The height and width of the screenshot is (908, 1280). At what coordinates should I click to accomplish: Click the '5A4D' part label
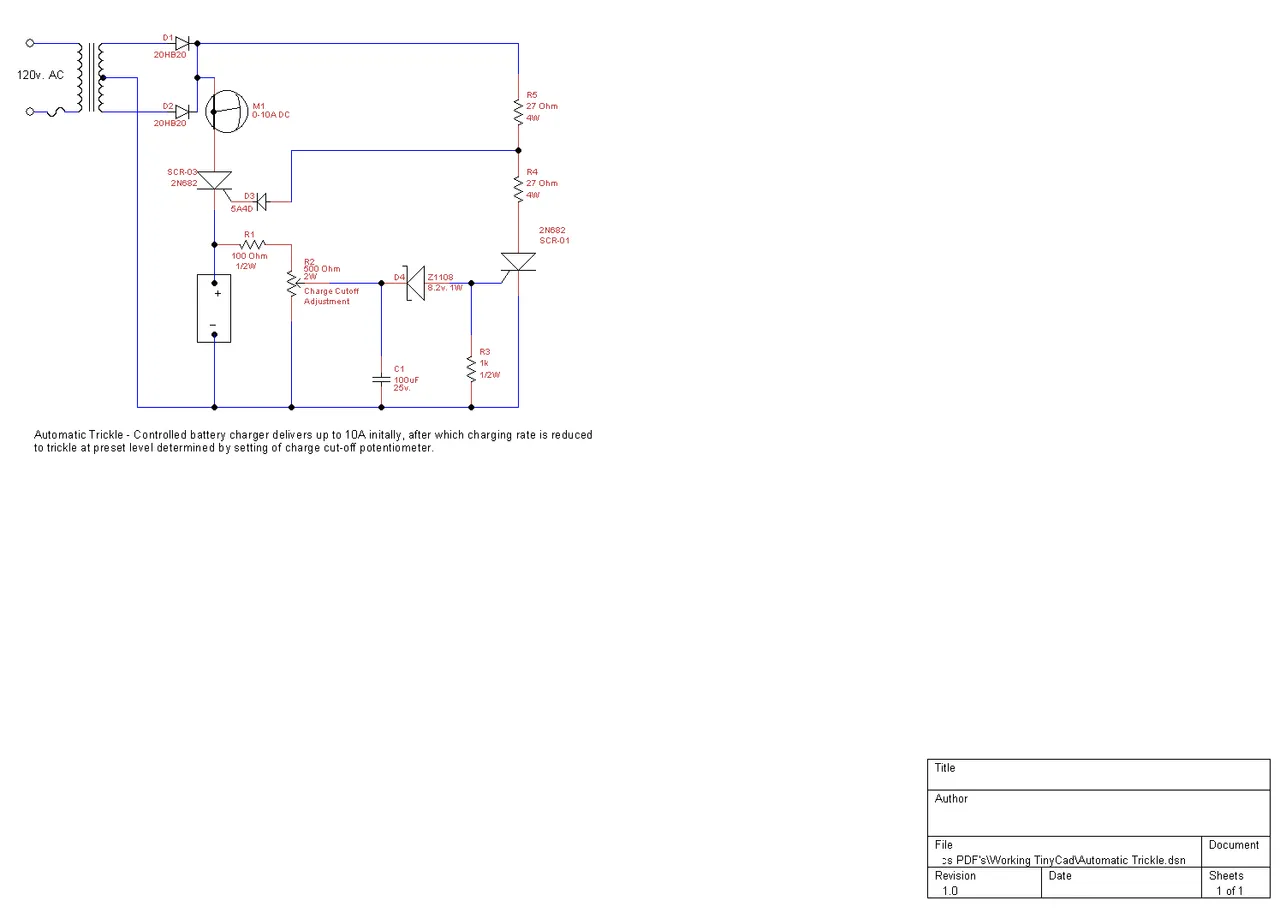pyautogui.click(x=241, y=209)
